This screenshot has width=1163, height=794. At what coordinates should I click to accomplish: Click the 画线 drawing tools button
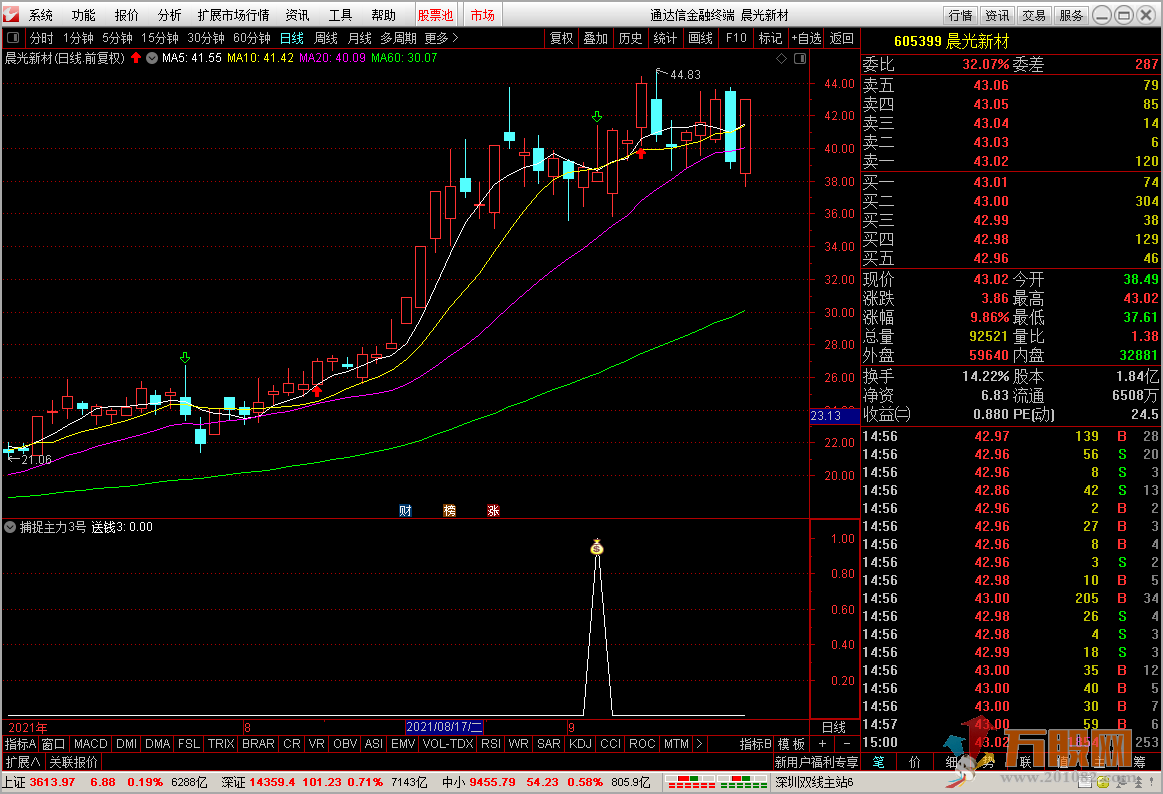pos(700,38)
